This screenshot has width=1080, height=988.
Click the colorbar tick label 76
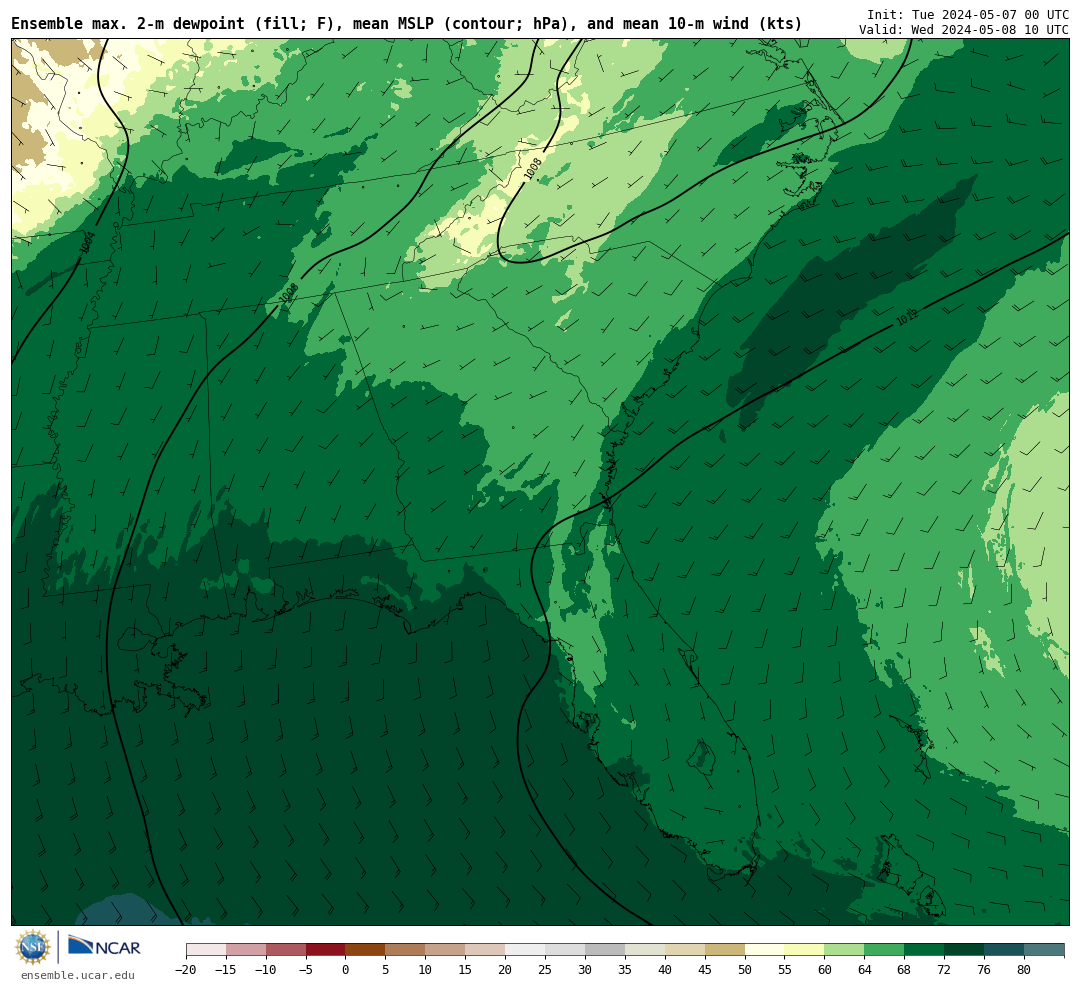tap(985, 969)
